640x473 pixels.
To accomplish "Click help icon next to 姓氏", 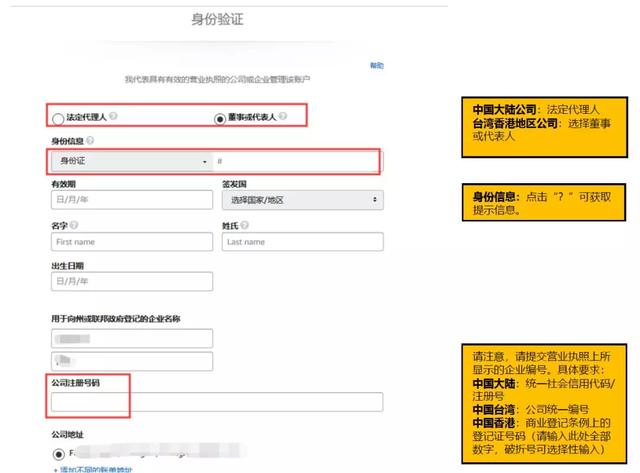I will coord(244,225).
